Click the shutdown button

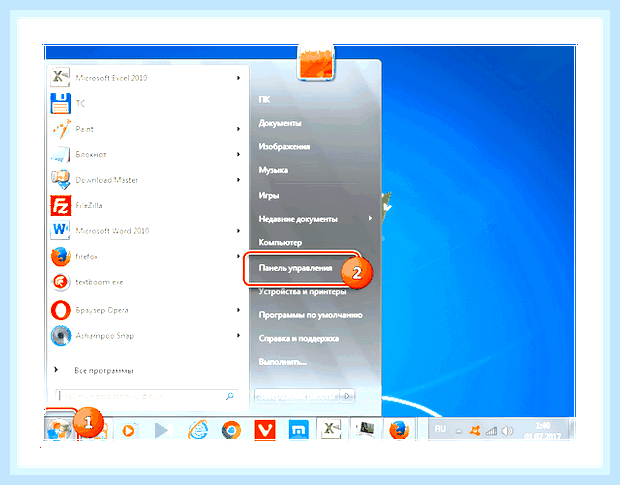(297, 396)
